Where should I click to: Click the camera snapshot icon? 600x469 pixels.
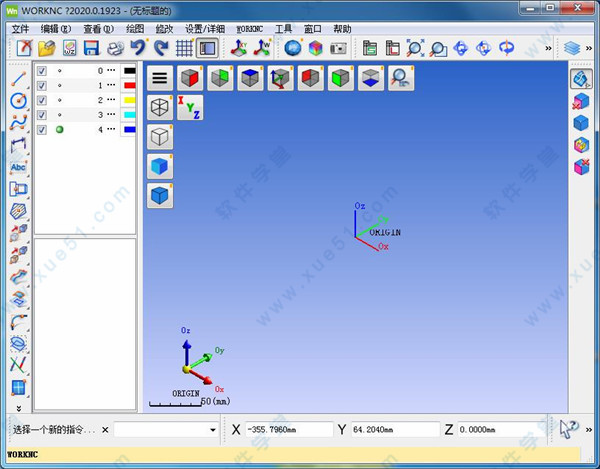(x=338, y=48)
